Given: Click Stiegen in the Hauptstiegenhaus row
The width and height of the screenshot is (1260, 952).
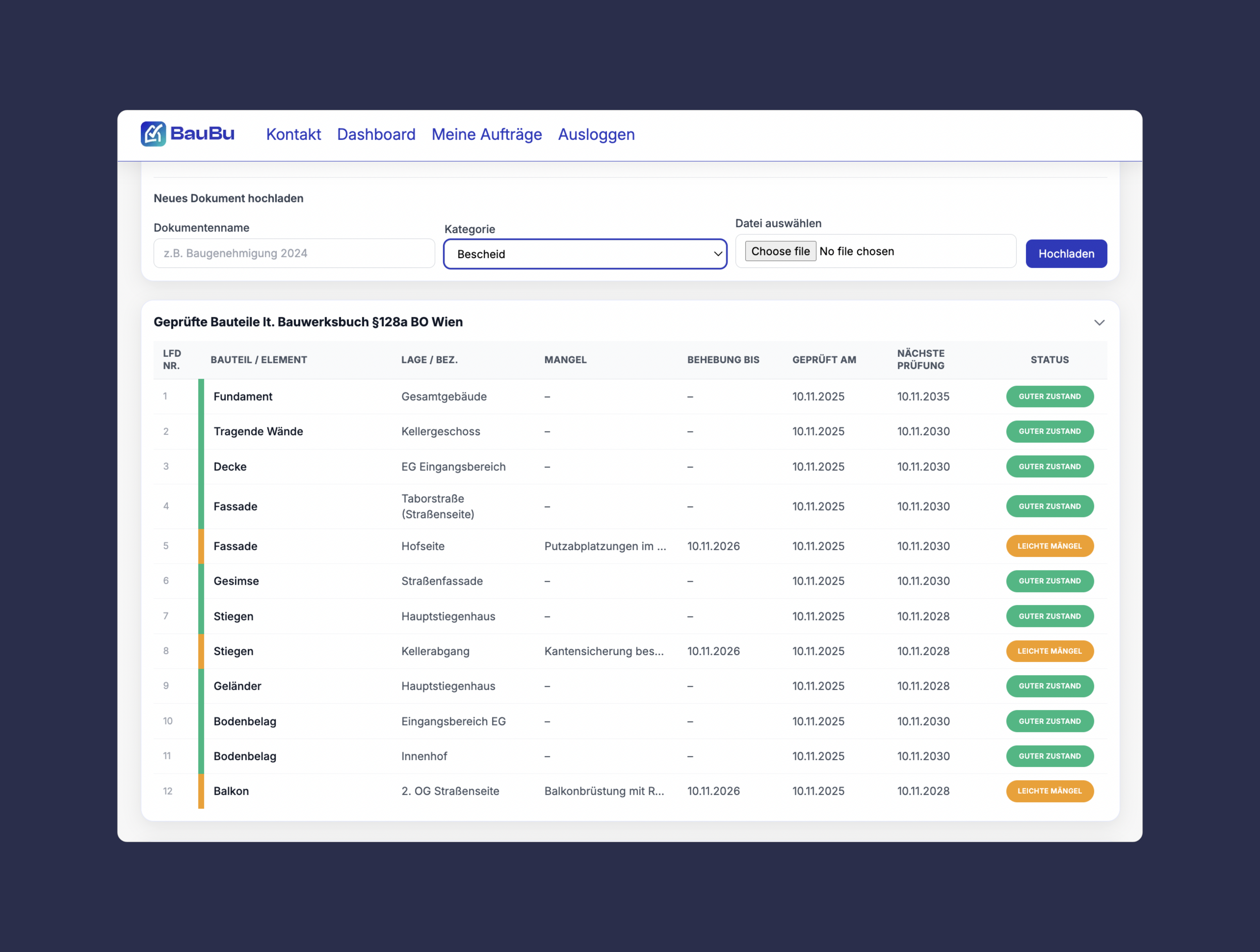Looking at the screenshot, I should pos(233,616).
